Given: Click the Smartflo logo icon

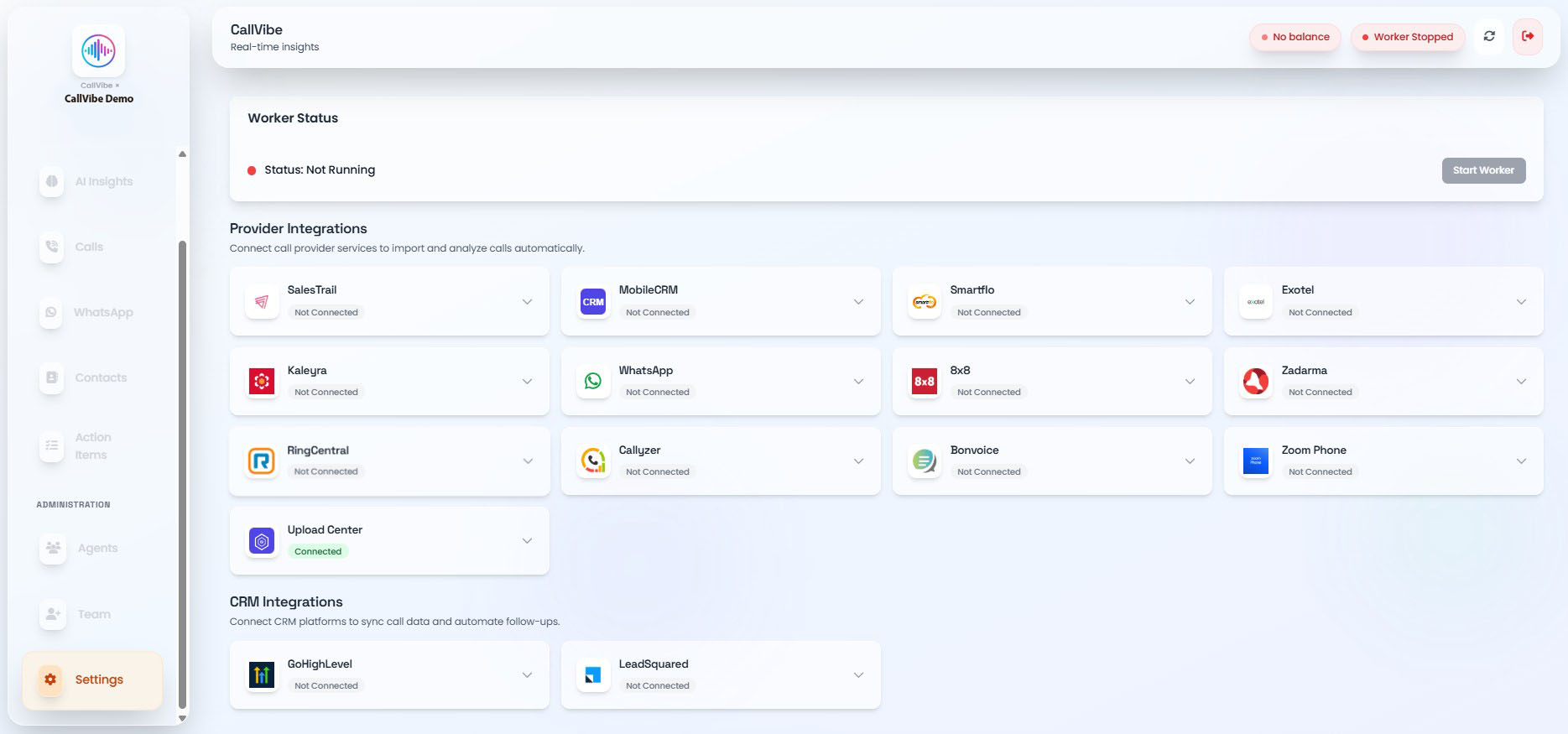Looking at the screenshot, I should click(925, 301).
